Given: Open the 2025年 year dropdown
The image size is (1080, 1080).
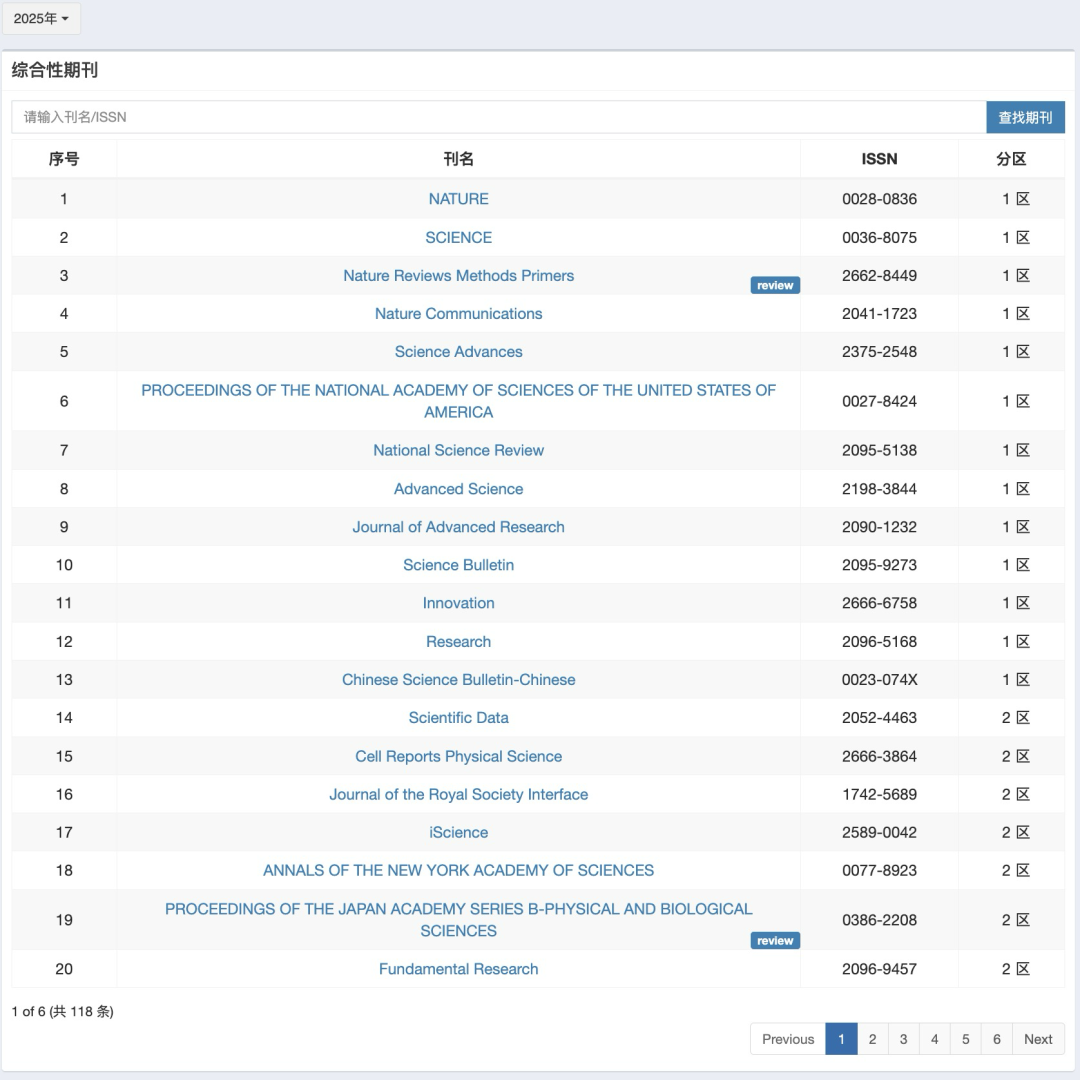Looking at the screenshot, I should pyautogui.click(x=41, y=19).
